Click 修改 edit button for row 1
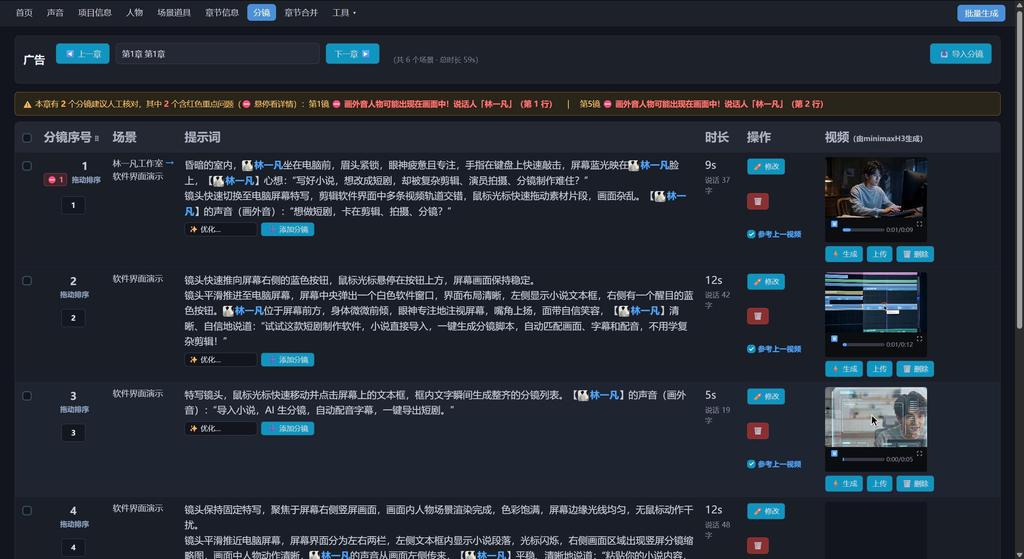The width and height of the screenshot is (1024, 559). pos(766,167)
